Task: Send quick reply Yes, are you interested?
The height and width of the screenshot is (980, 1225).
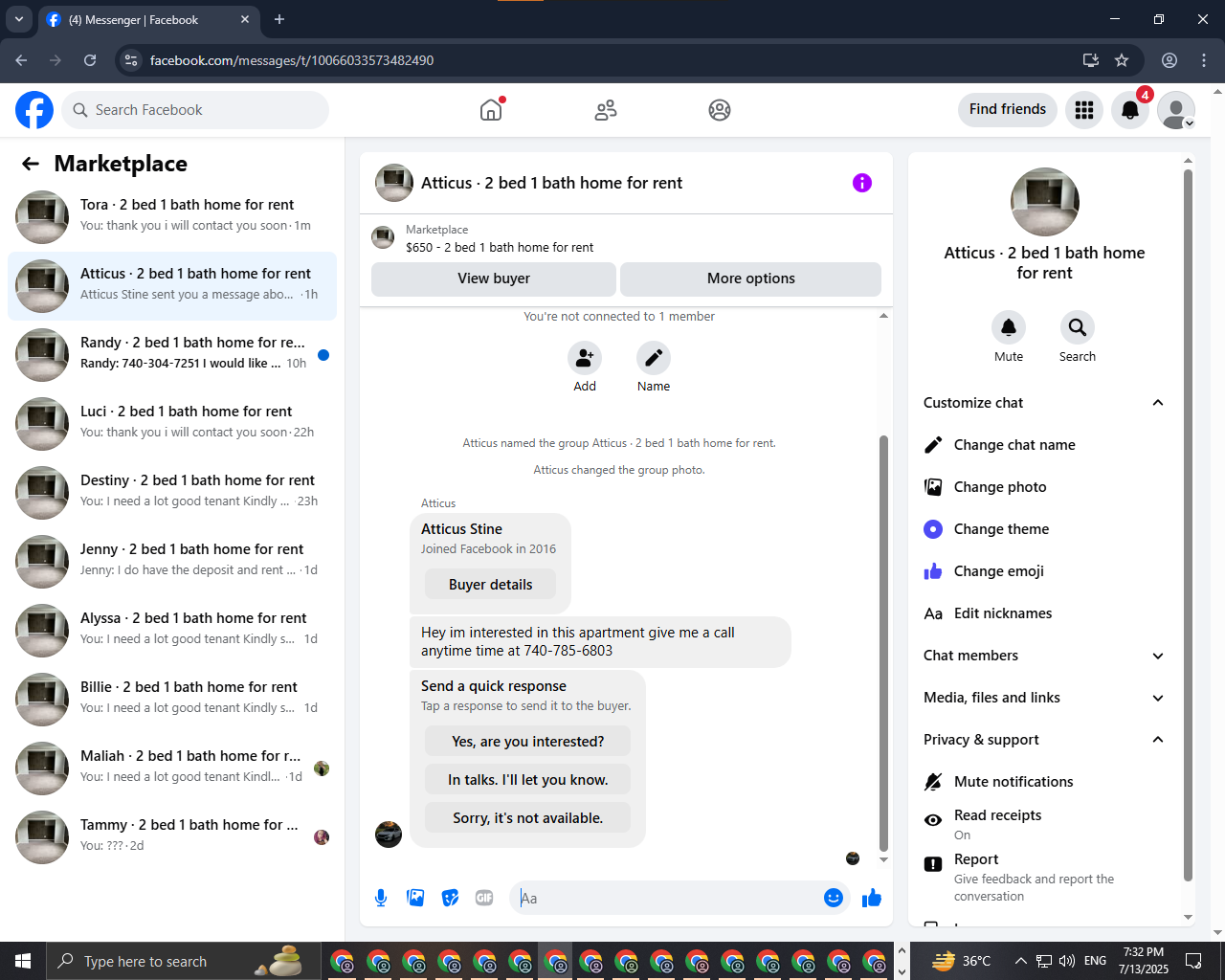Action: click(527, 742)
